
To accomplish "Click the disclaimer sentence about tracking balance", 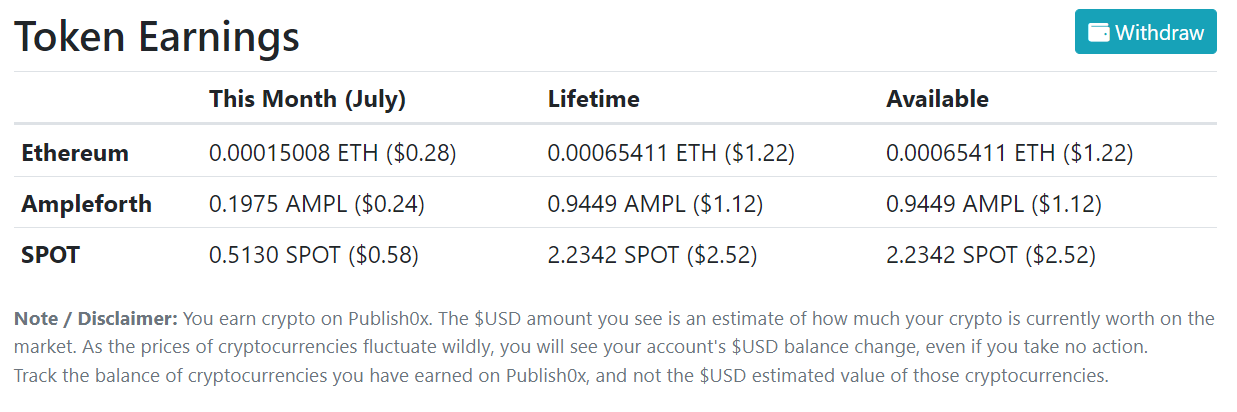I will point(562,377).
